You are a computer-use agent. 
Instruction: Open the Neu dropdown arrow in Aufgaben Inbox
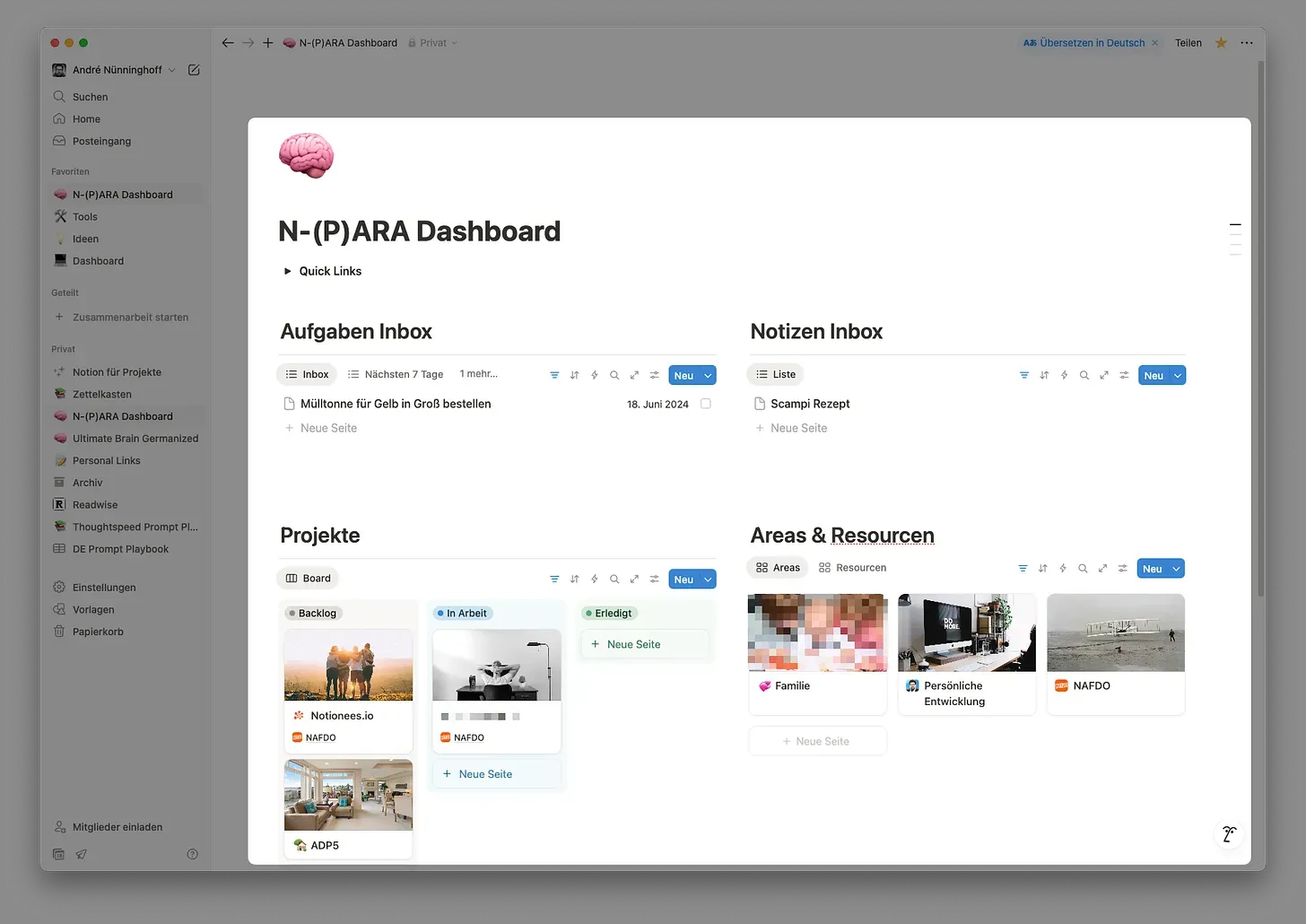tap(708, 376)
